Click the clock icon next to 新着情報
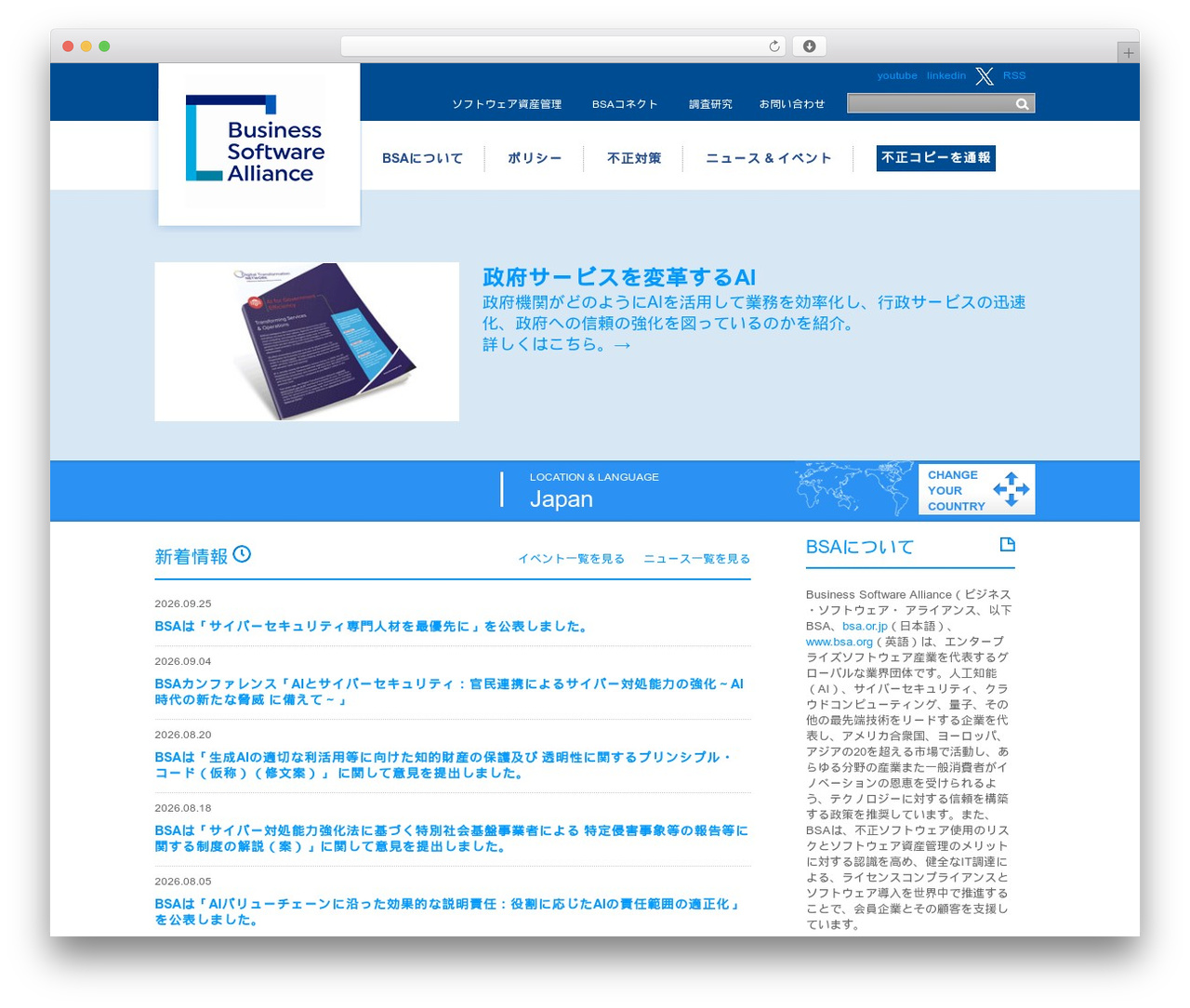1190x1008 pixels. point(242,554)
